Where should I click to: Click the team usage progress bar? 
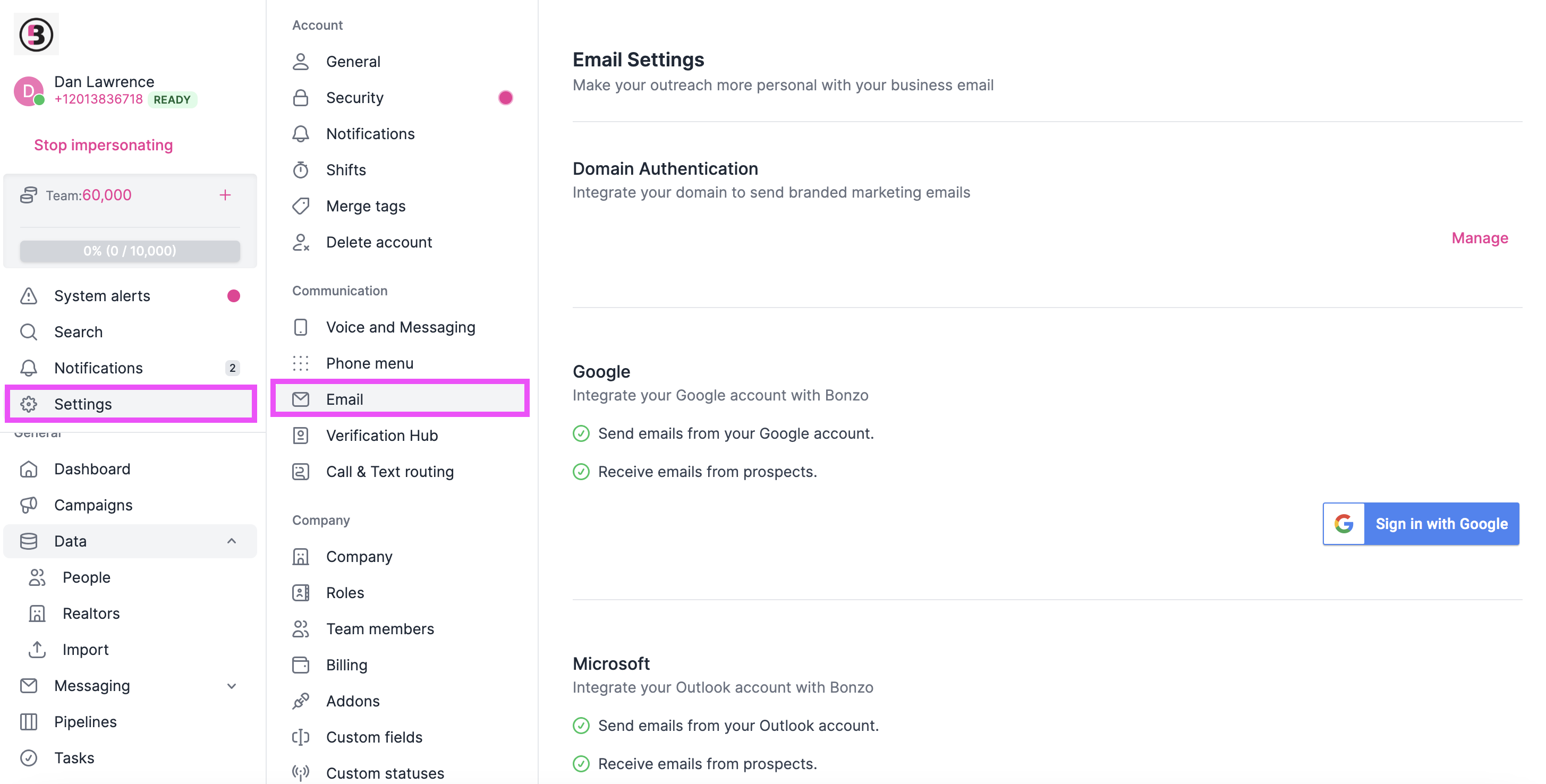click(129, 251)
